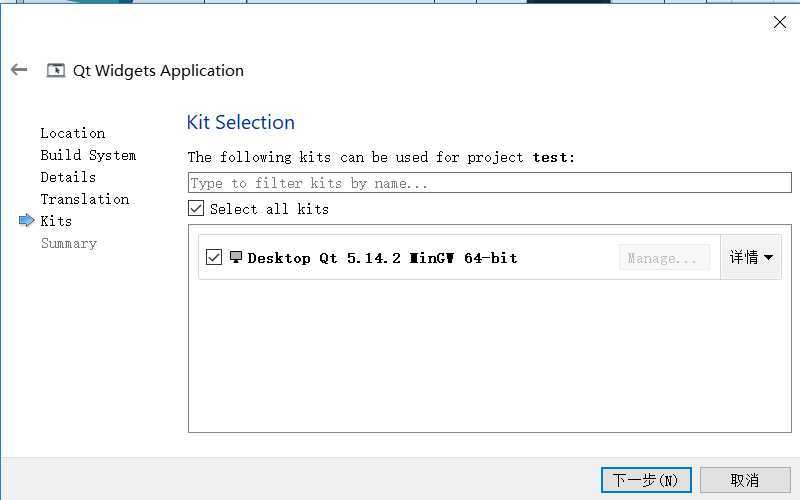Select the Summary wizard step
This screenshot has width=800, height=500.
pos(69,243)
